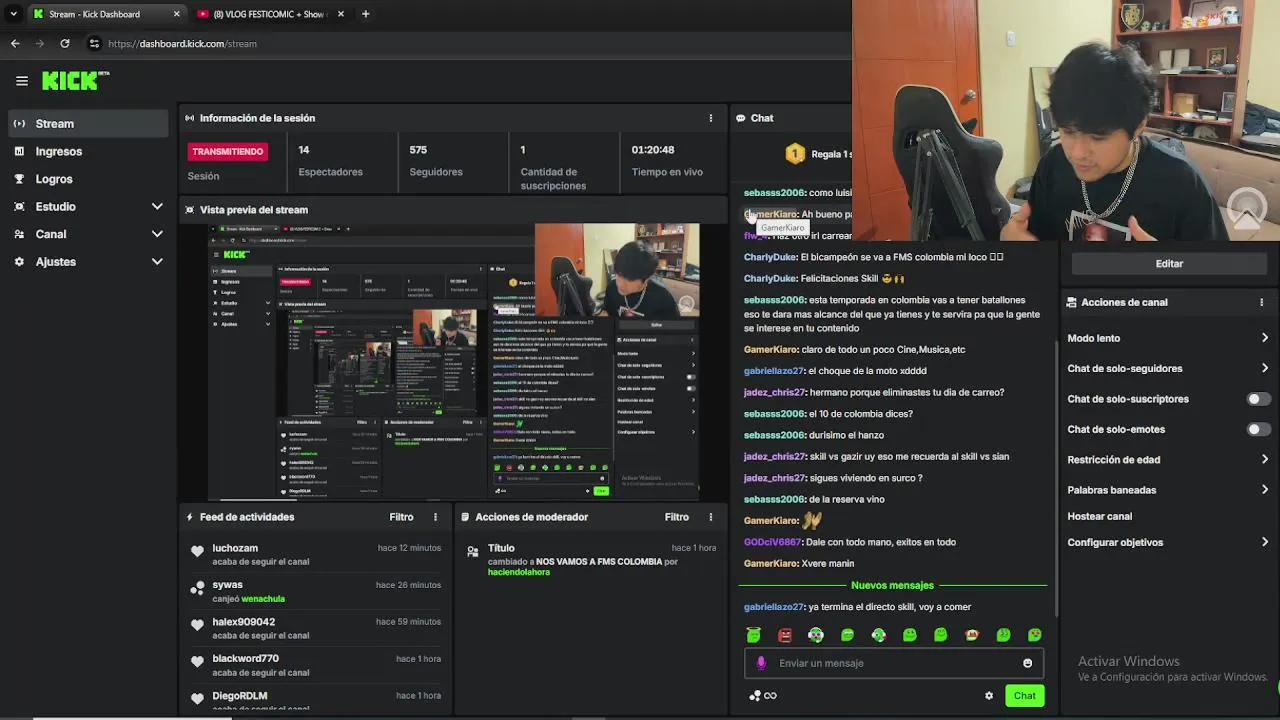
Task: Click username sebasss2006 asking about colombia
Action: point(775,414)
